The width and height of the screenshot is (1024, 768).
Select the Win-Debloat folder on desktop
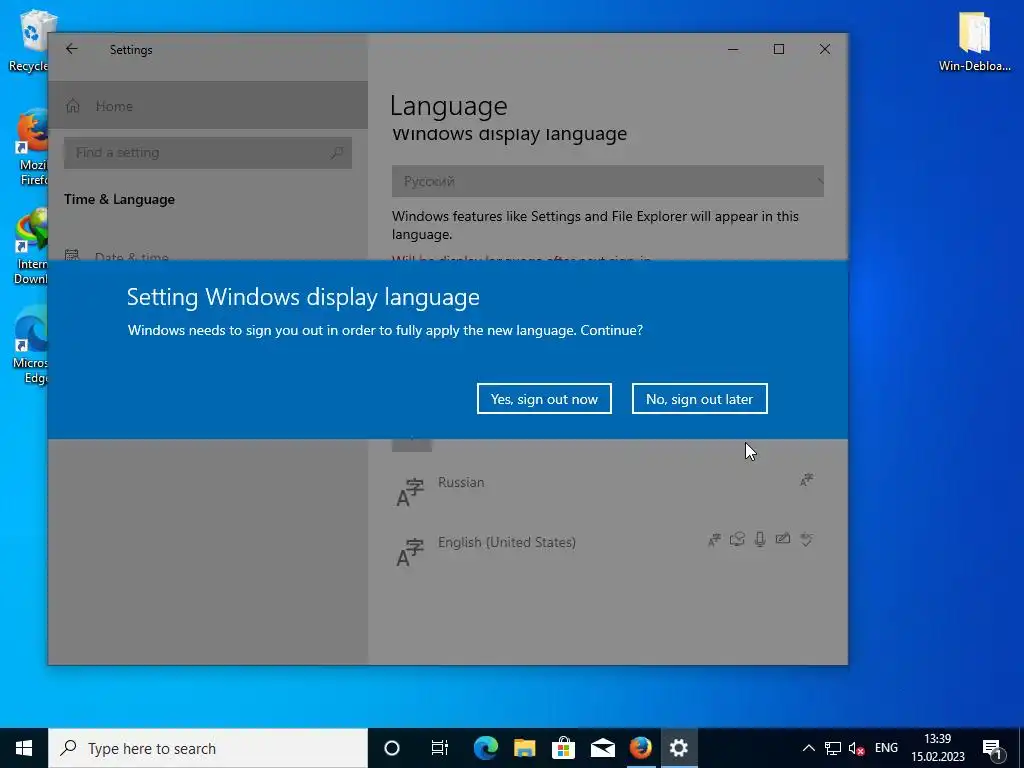(974, 40)
